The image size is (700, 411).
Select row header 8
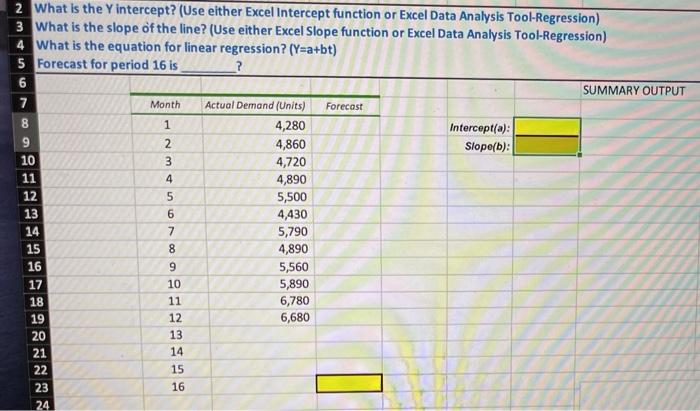click(x=25, y=123)
